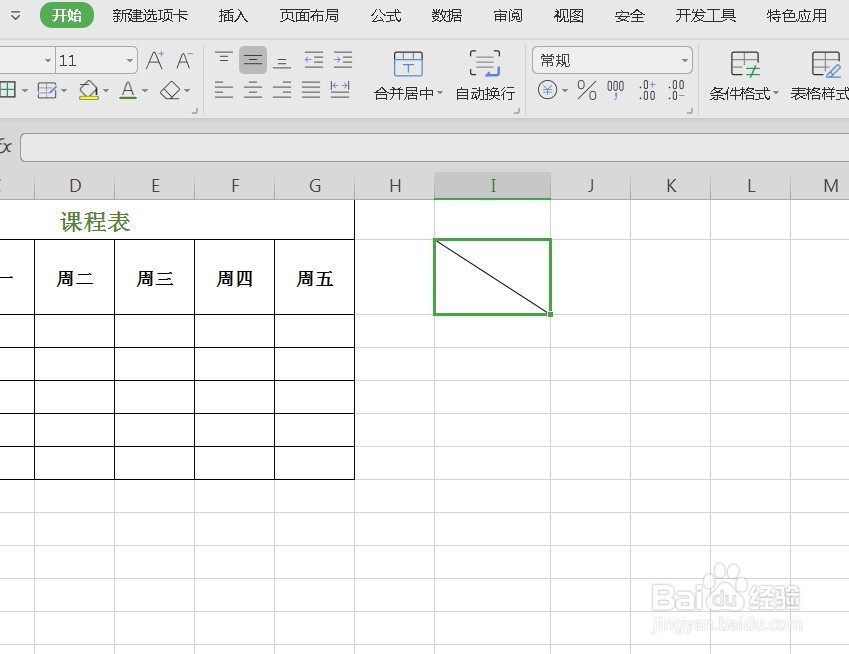Apply increase decimal places icon
The width and height of the screenshot is (849, 654).
pos(646,89)
